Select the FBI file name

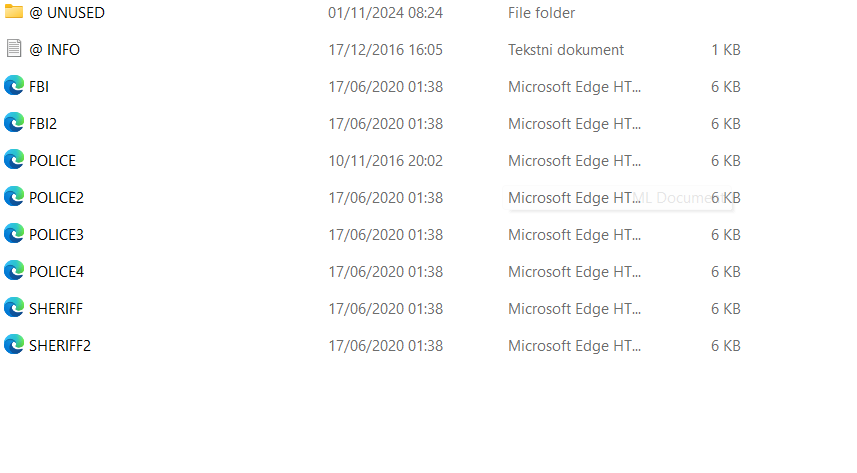click(39, 86)
